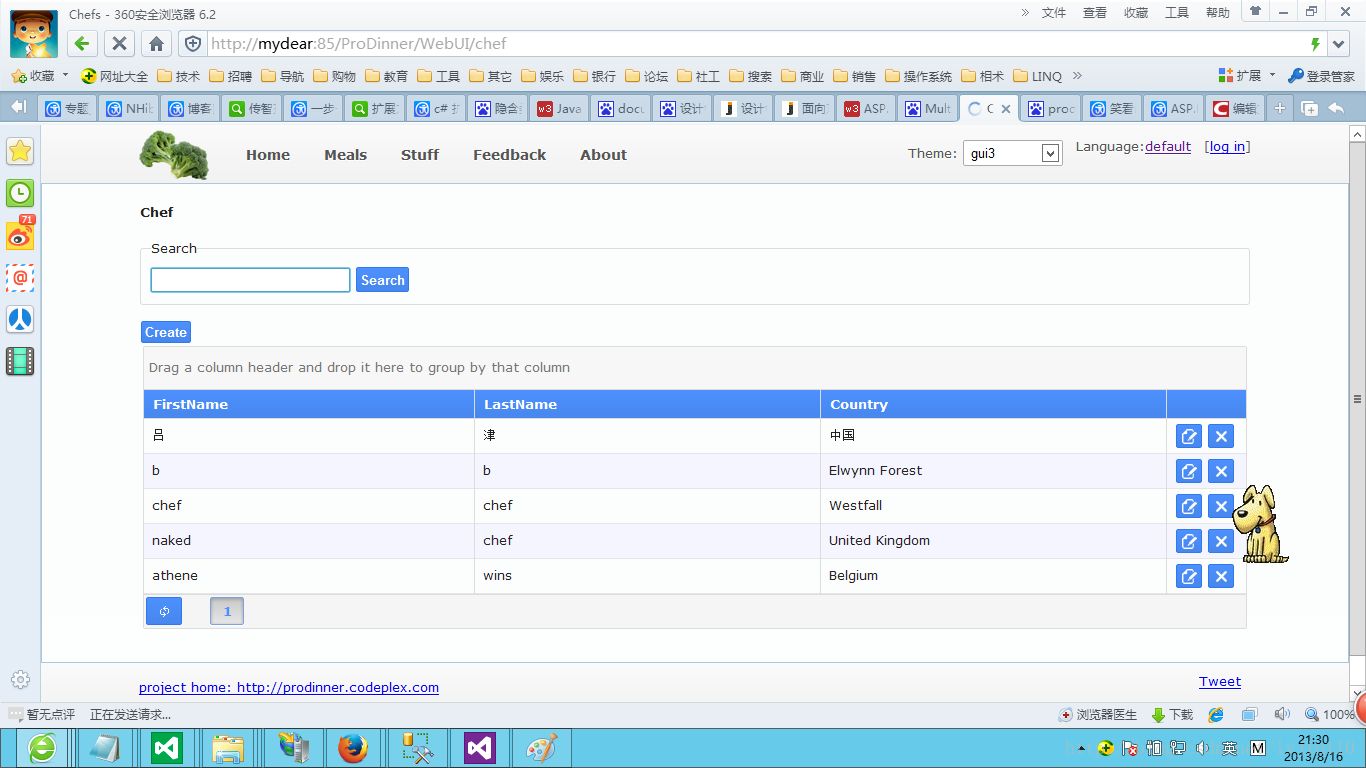Viewport: 1366px width, 768px height.
Task: Open Weibo icon in the sidebar
Action: point(20,235)
